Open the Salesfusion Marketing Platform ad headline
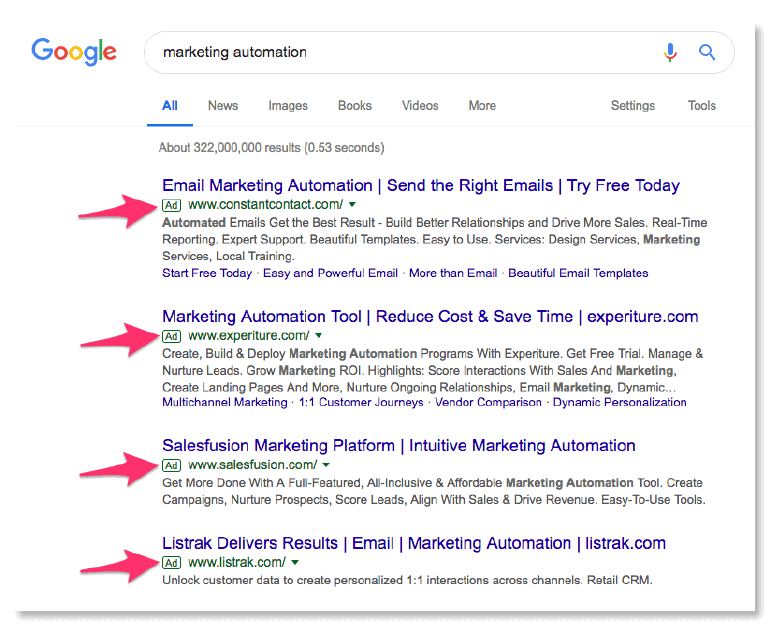 (x=398, y=445)
